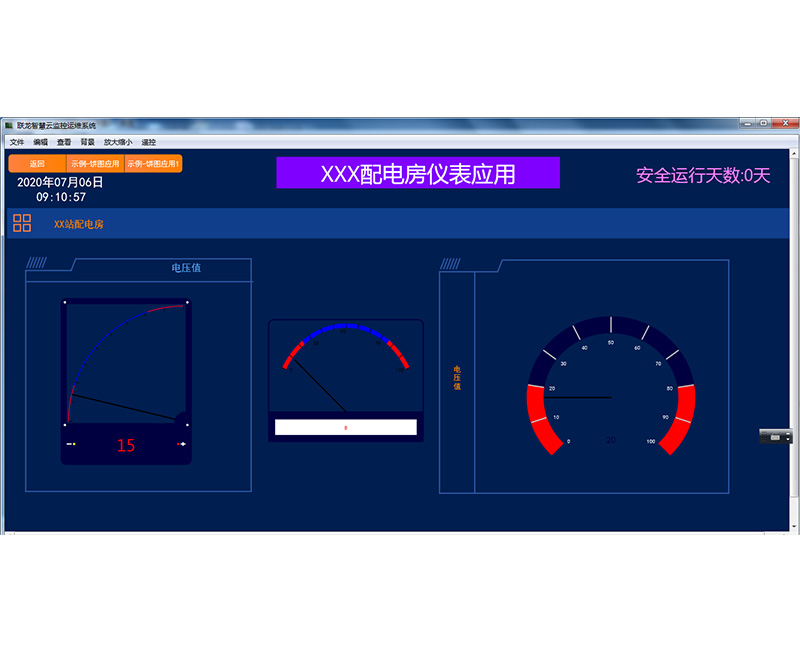Open the 编辑 menu
Viewport: 800px width, 650px height.
(40, 142)
